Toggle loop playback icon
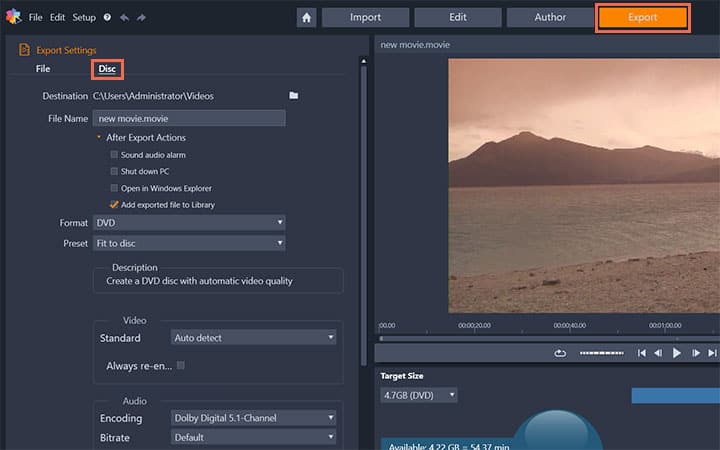The height and width of the screenshot is (450, 720). coord(560,353)
